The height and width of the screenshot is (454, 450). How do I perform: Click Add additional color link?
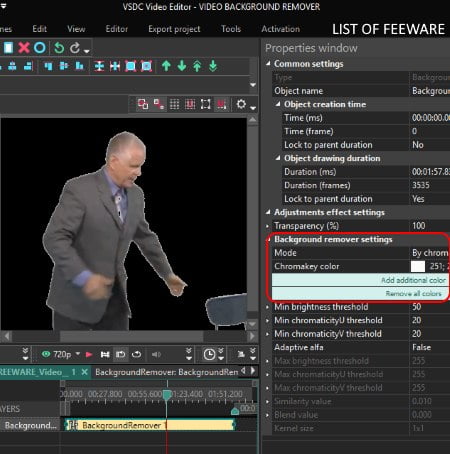click(x=413, y=280)
